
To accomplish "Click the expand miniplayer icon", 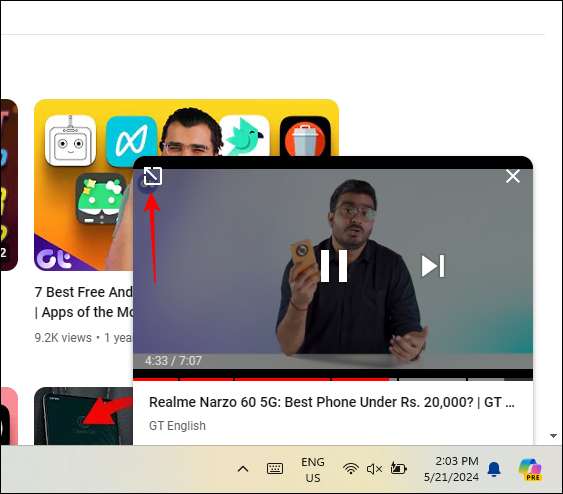I will click(153, 176).
